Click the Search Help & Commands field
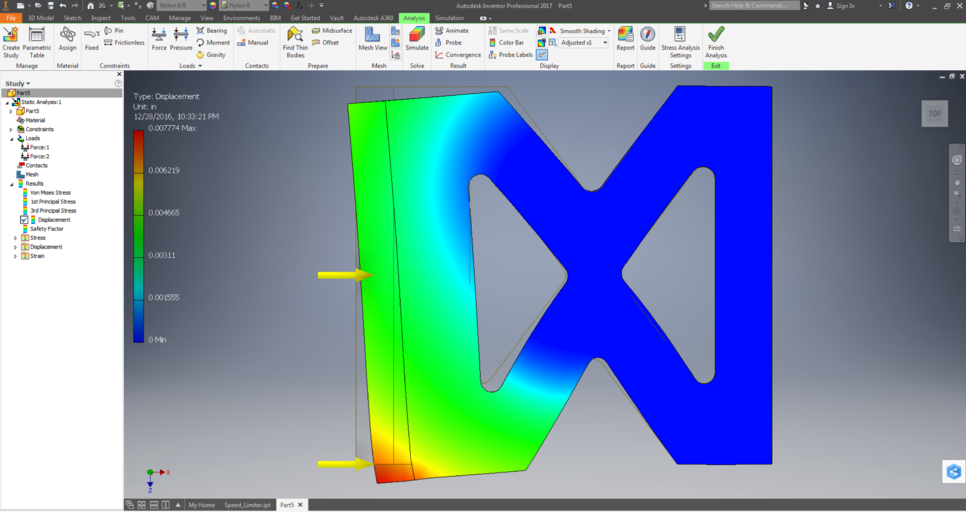The height and width of the screenshot is (512, 966). pyautogui.click(x=759, y=6)
